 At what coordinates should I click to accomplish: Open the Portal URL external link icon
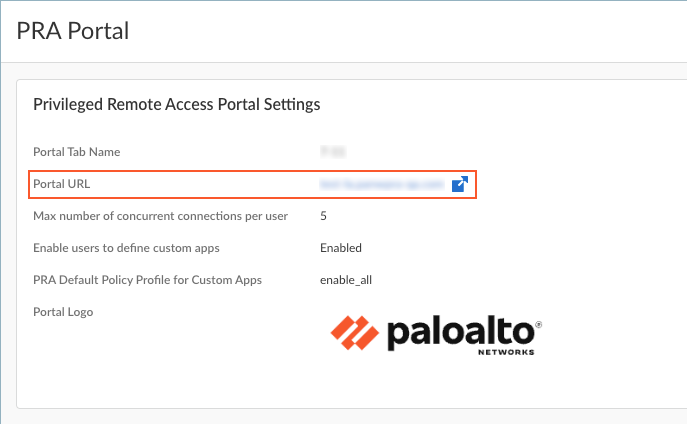click(460, 184)
